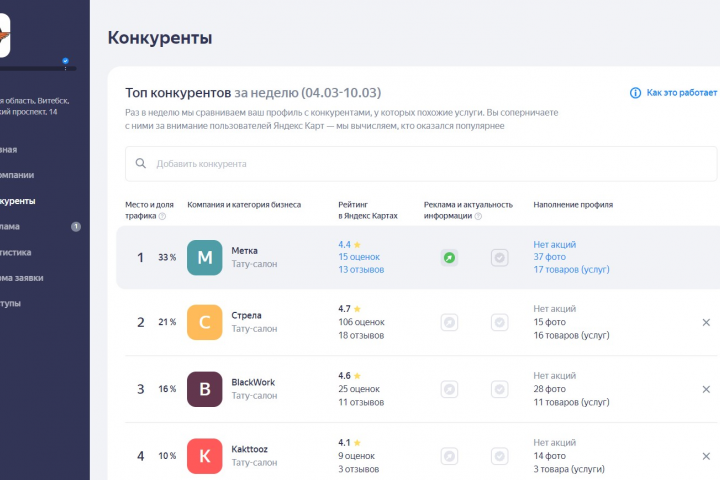This screenshot has height=480, width=720.
Task: Click the '16 %' traffic share value
Action: pyautogui.click(x=167, y=390)
